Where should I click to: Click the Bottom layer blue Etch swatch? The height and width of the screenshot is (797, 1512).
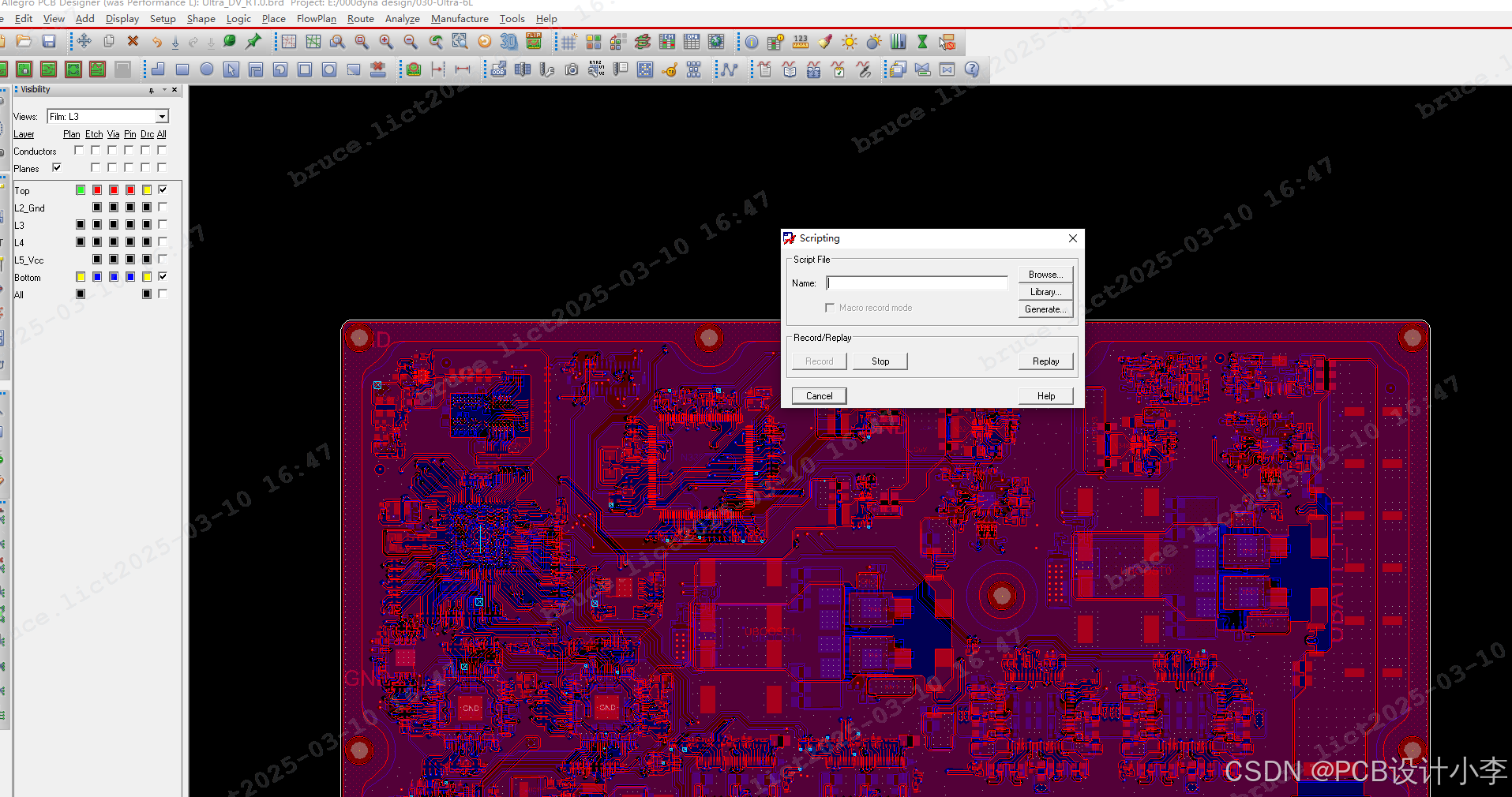pyautogui.click(x=97, y=276)
